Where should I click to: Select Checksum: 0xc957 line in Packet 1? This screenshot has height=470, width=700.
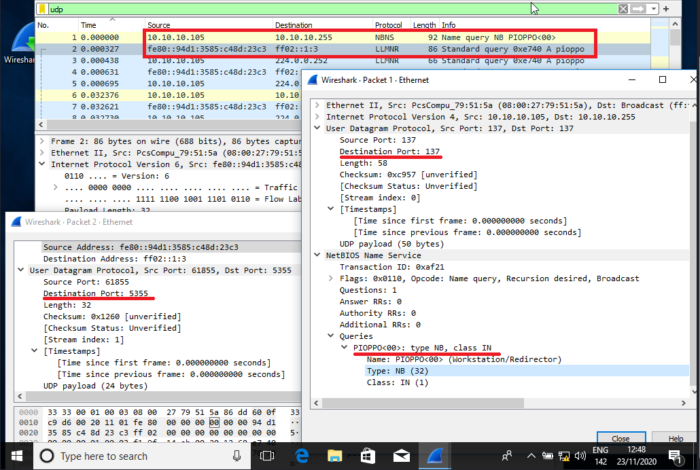[408, 175]
